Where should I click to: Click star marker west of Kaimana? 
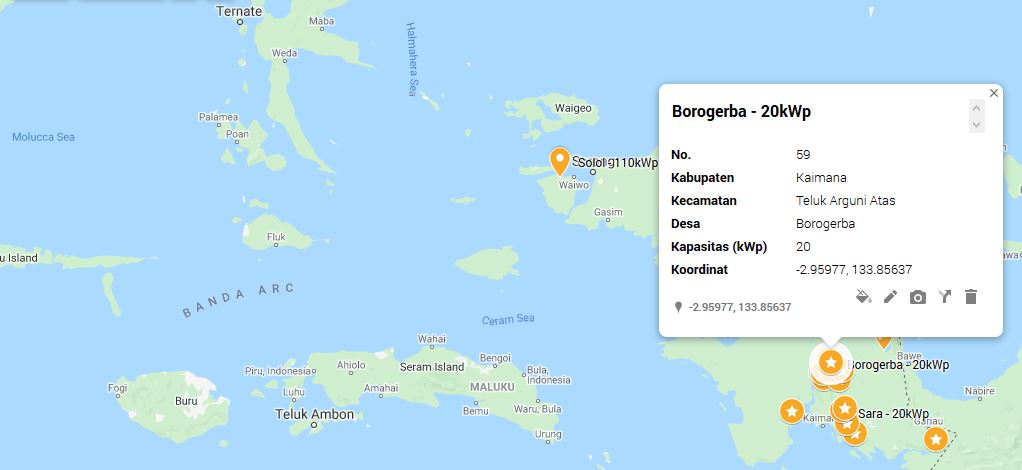[792, 411]
